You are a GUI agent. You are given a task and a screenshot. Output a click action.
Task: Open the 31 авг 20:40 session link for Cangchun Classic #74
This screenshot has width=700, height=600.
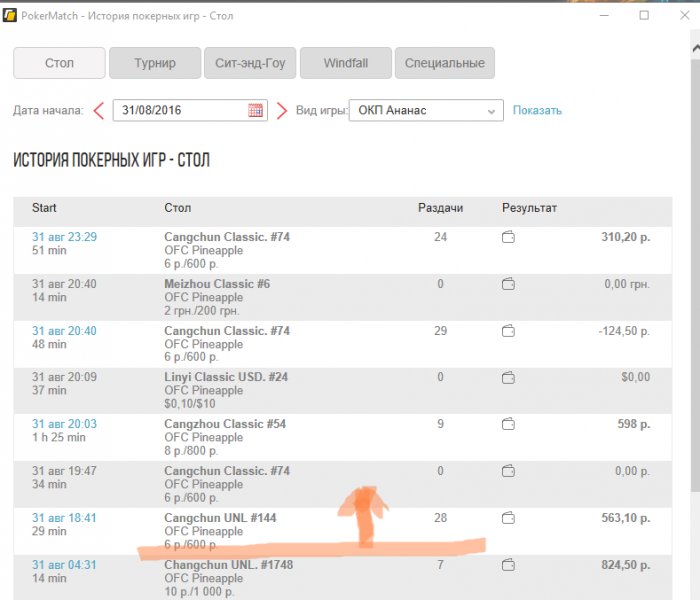point(64,331)
